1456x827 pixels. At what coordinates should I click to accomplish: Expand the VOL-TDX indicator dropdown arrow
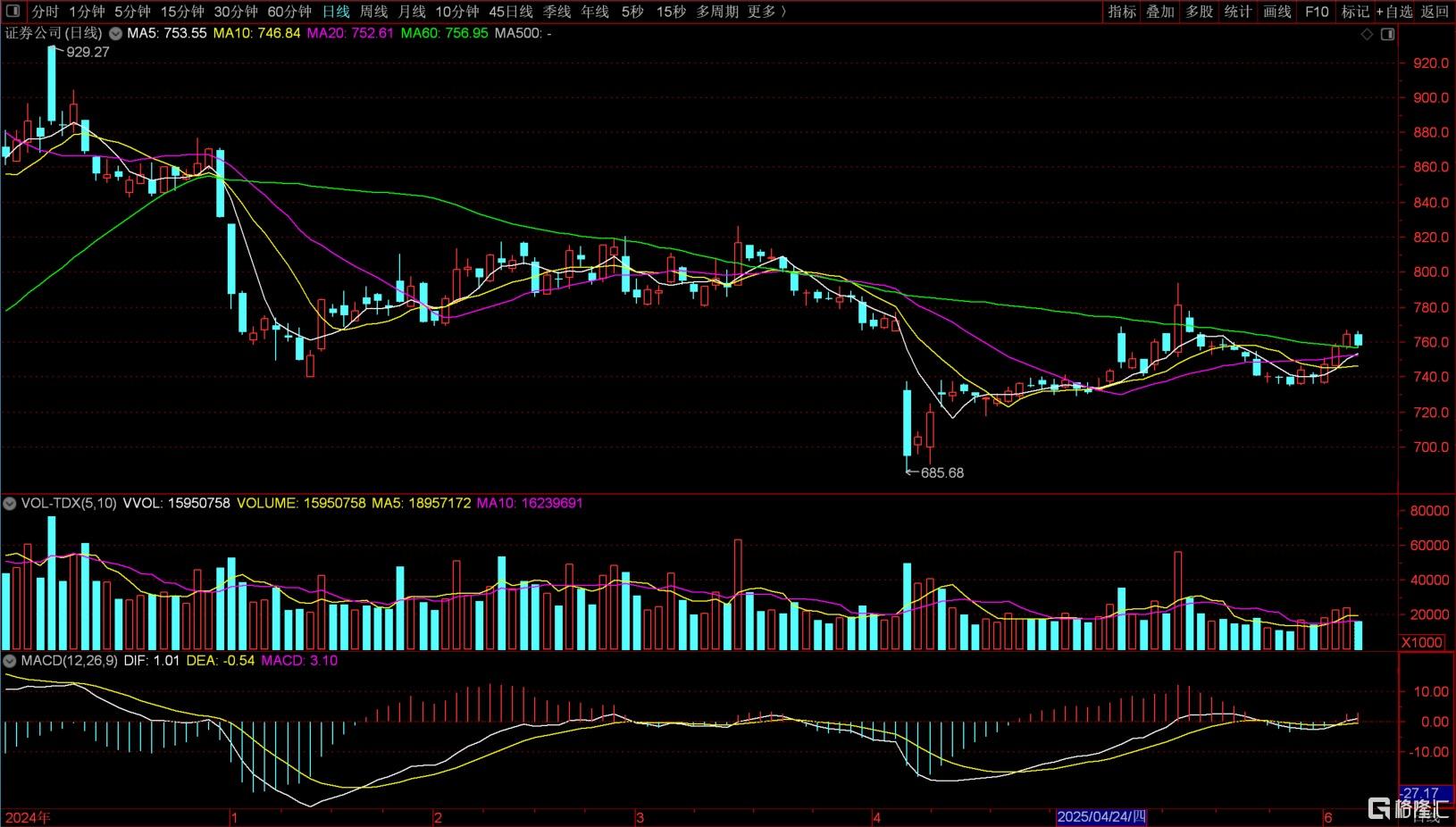tap(10, 504)
